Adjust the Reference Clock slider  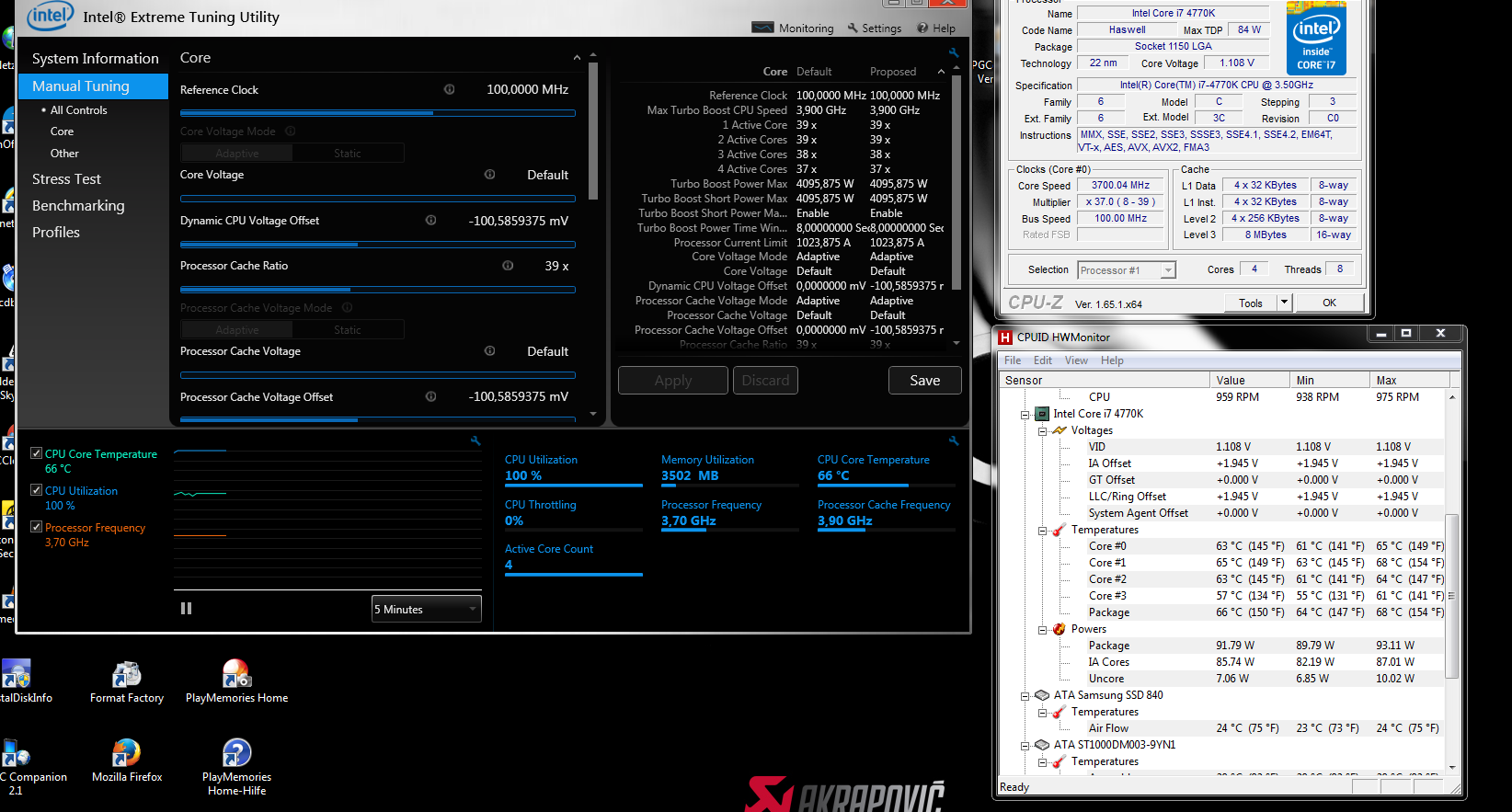[378, 113]
